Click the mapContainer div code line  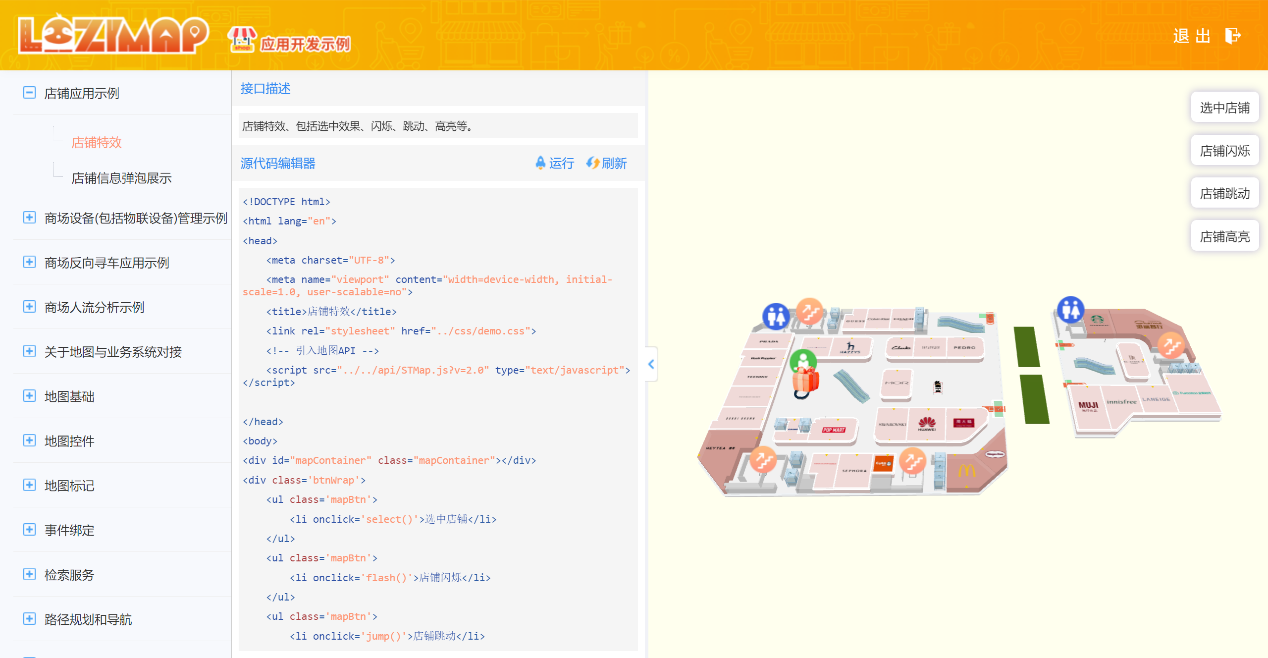pyautogui.click(x=389, y=460)
